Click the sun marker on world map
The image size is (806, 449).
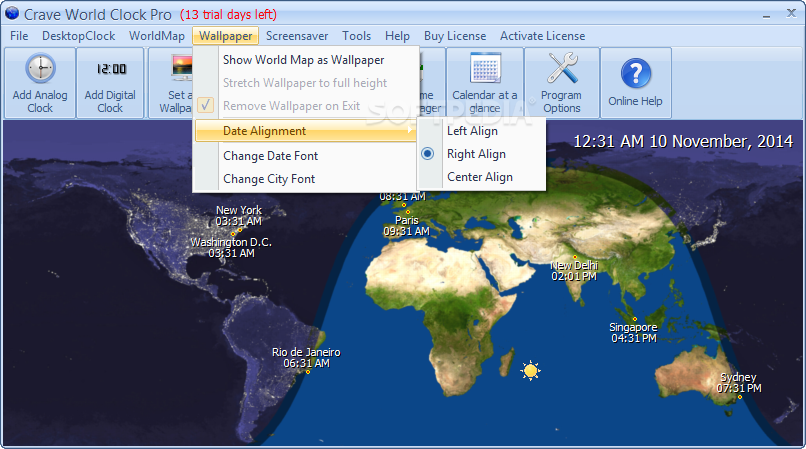click(530, 370)
